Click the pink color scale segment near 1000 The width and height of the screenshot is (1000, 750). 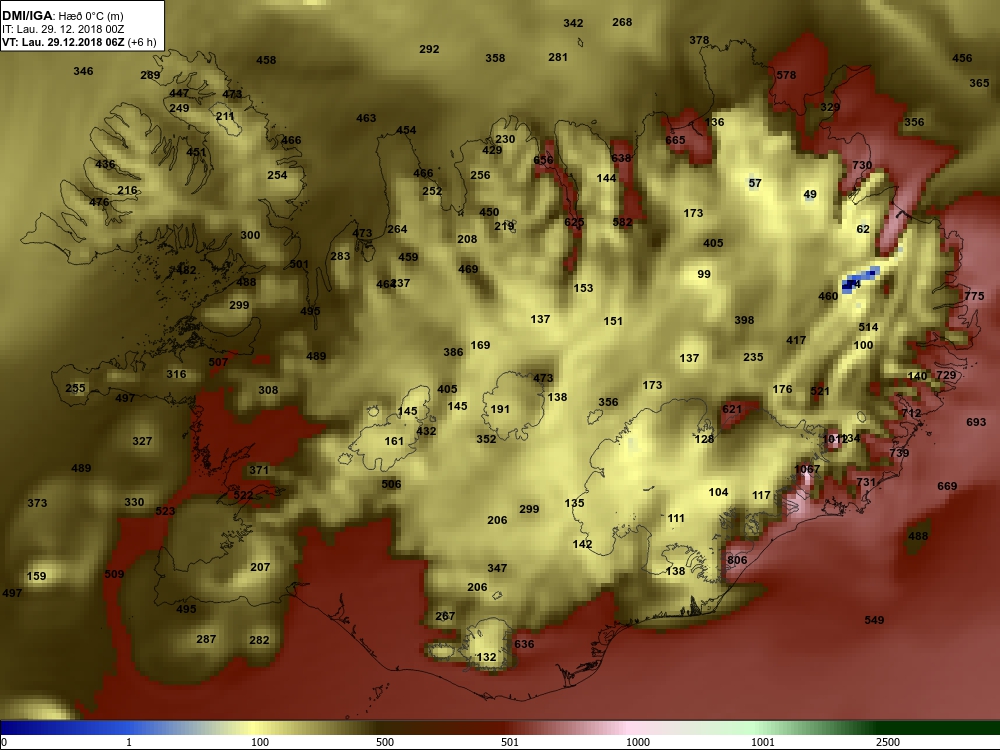click(628, 728)
